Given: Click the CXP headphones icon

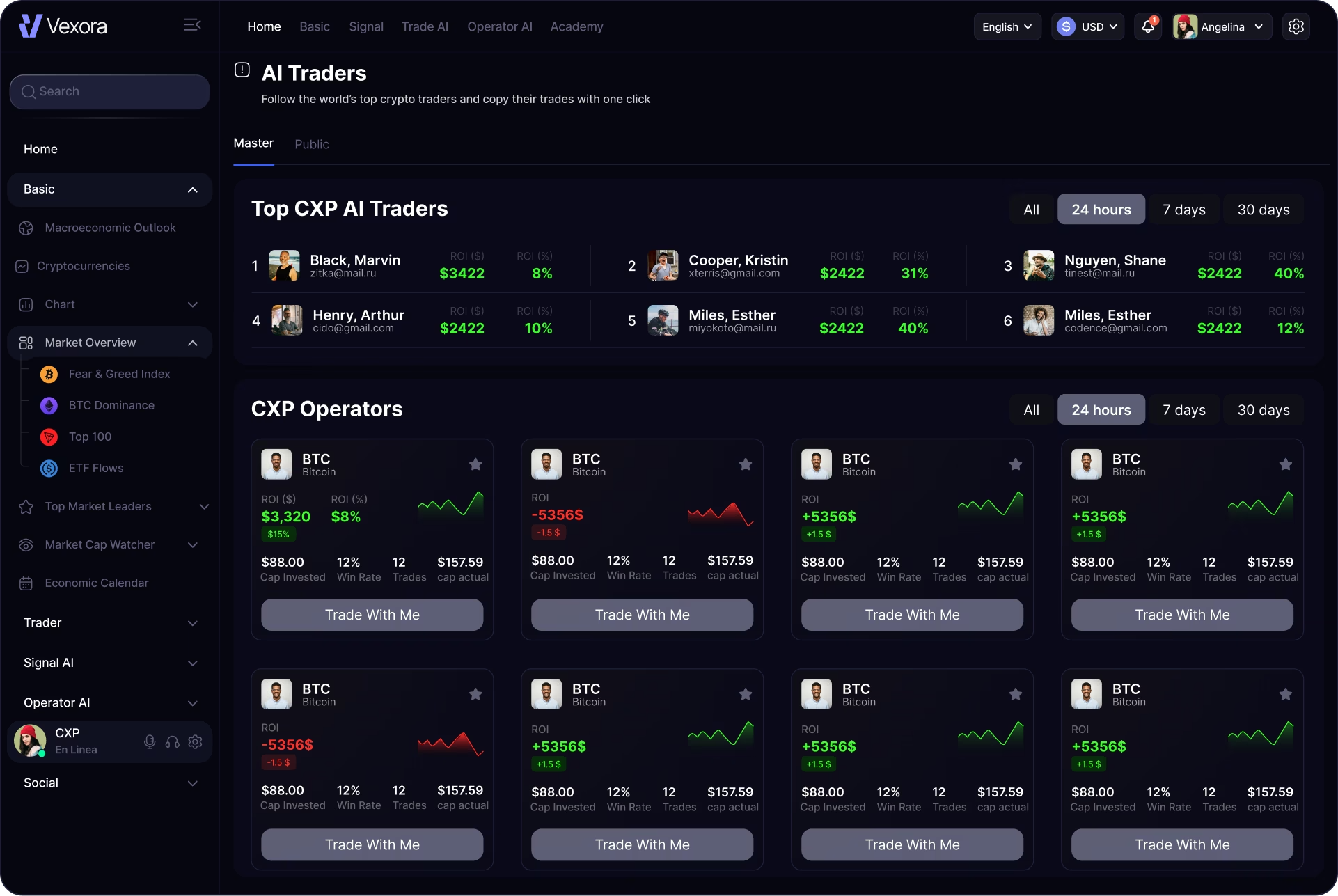Looking at the screenshot, I should (x=172, y=741).
